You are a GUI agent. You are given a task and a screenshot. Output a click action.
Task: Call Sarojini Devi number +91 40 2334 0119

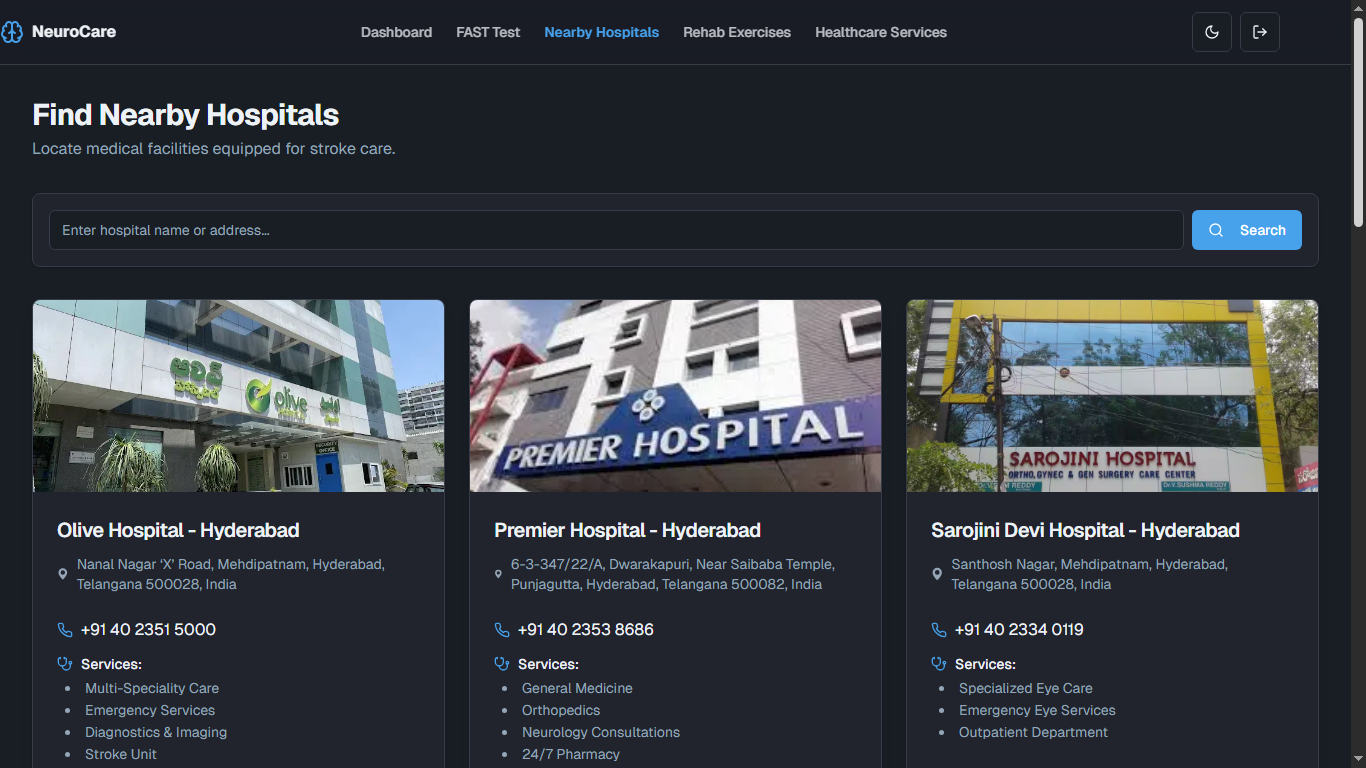pyautogui.click(x=1019, y=630)
